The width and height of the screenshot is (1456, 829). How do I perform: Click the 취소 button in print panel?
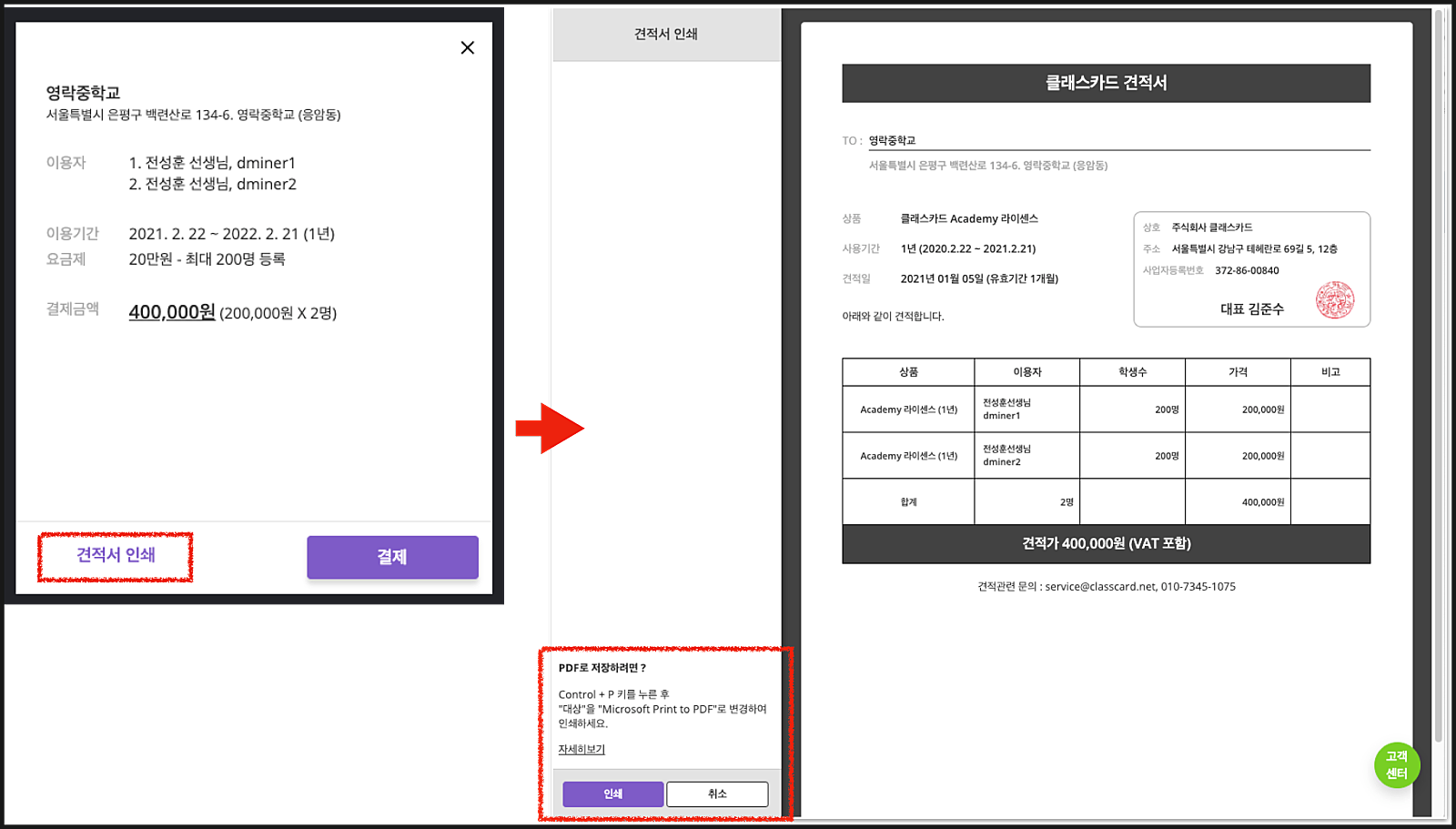point(717,794)
